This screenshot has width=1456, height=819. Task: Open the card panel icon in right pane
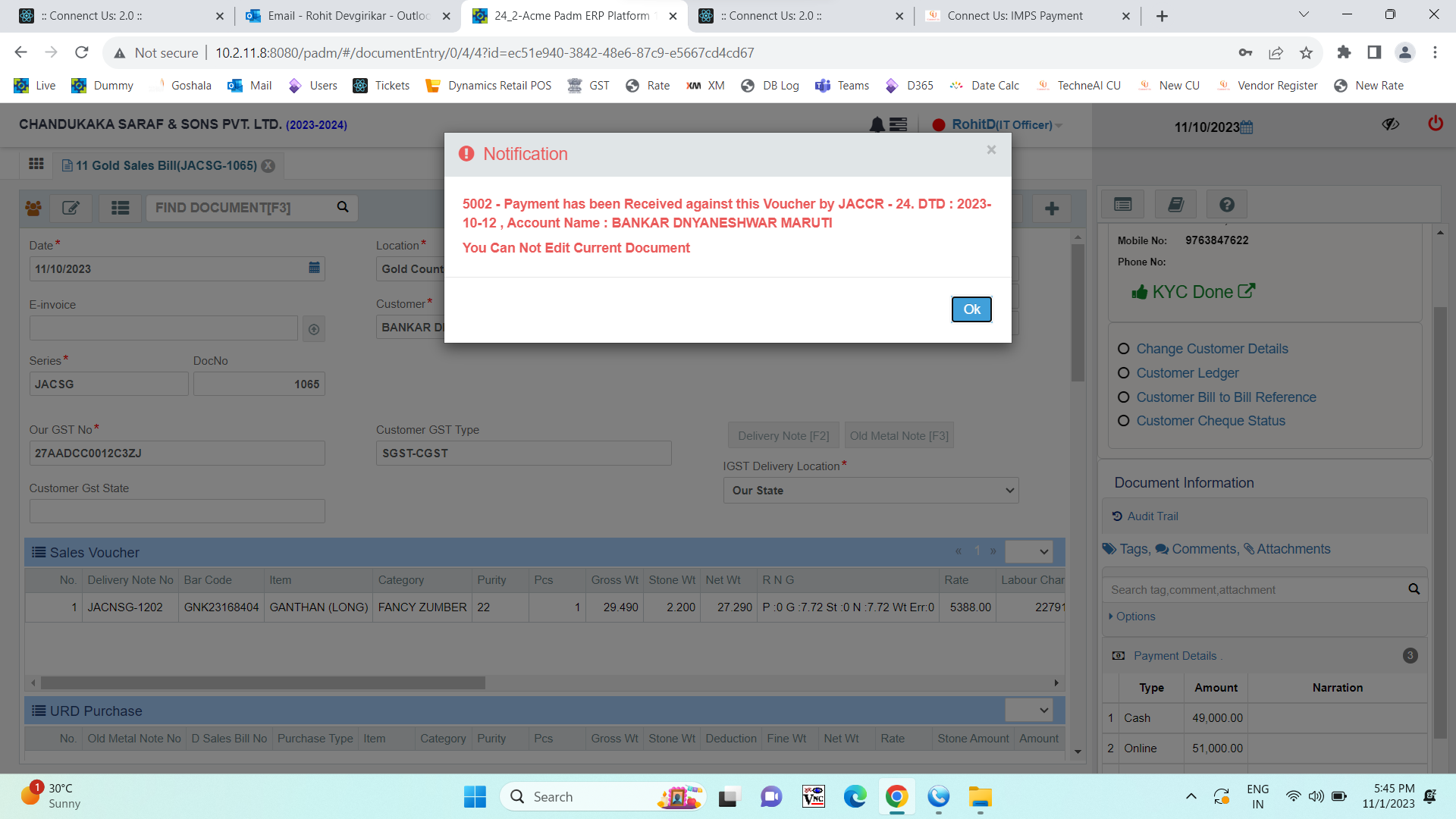tap(1123, 204)
